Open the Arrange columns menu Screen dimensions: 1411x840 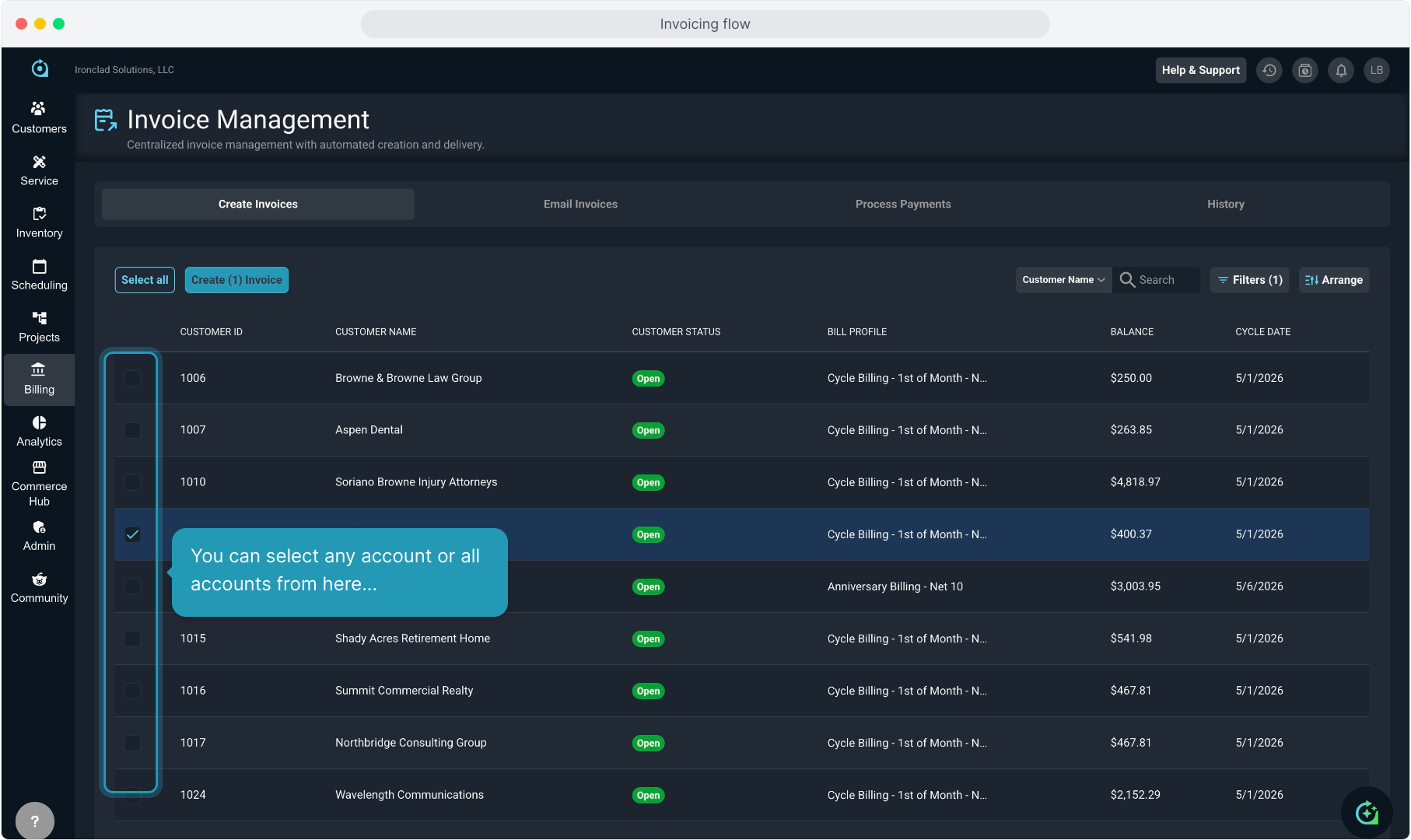tap(1334, 280)
